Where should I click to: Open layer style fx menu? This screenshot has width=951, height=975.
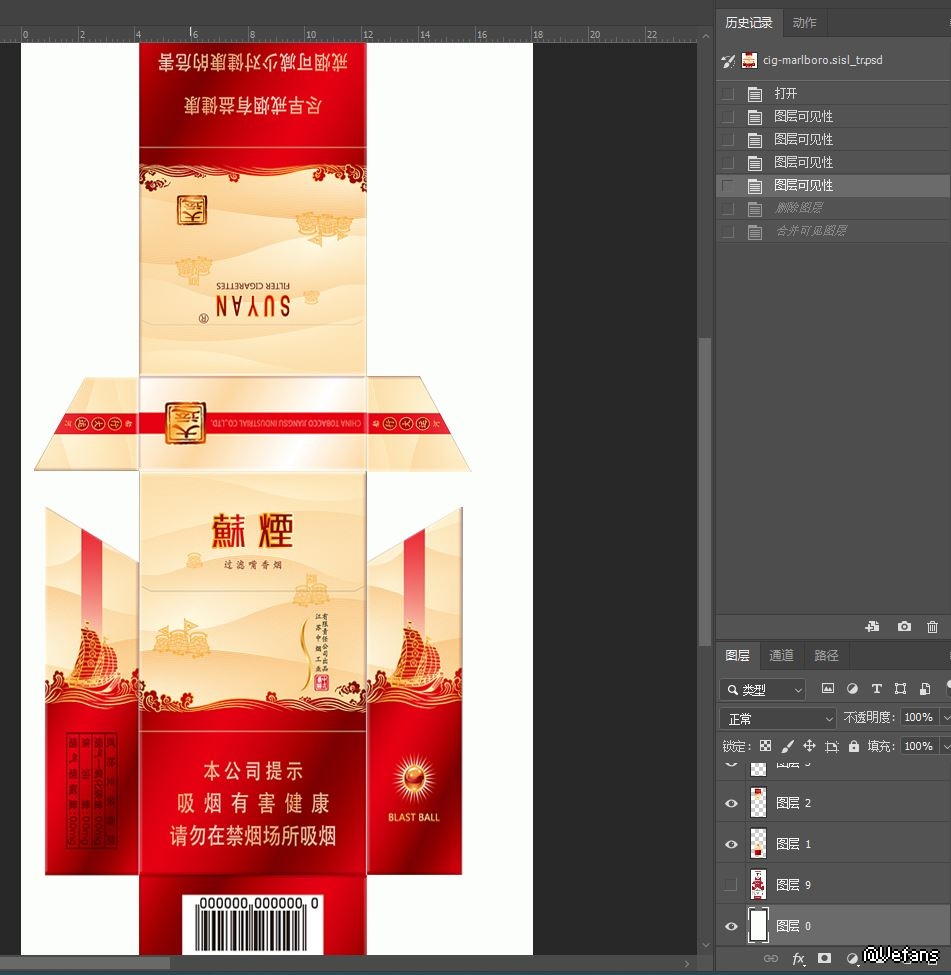(x=799, y=958)
